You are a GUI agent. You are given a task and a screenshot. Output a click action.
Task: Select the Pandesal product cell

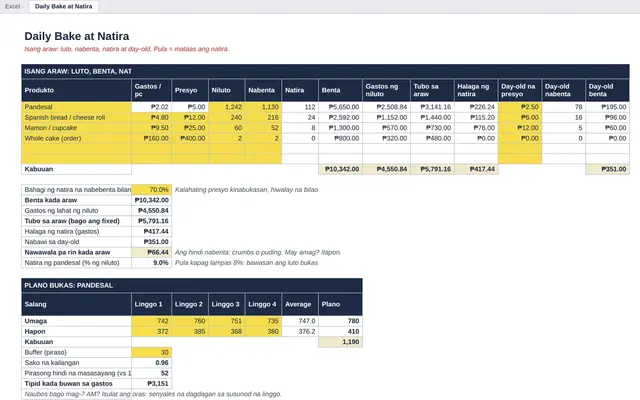76,107
